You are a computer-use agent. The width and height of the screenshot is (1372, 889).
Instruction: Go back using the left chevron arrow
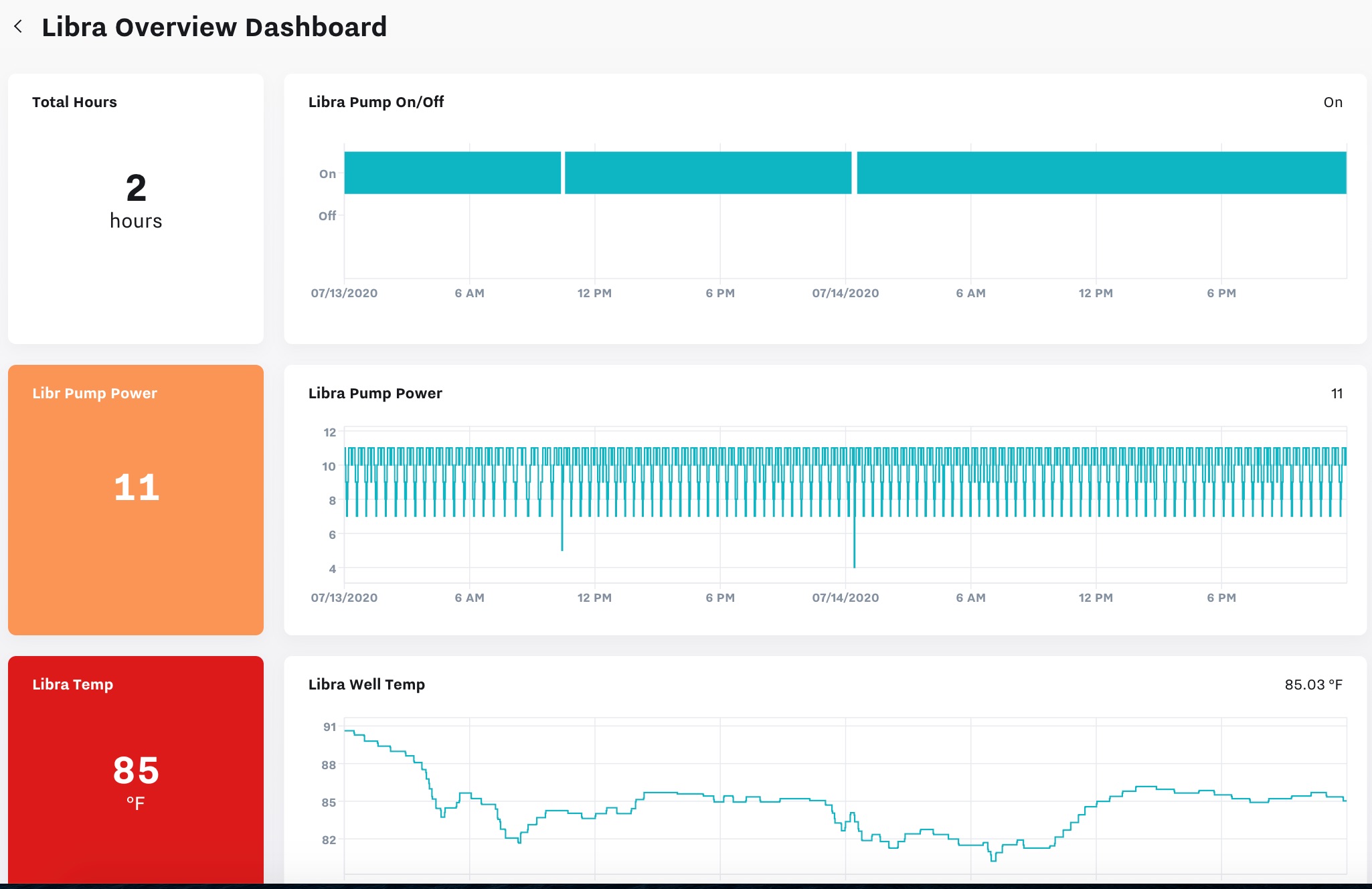click(x=18, y=27)
